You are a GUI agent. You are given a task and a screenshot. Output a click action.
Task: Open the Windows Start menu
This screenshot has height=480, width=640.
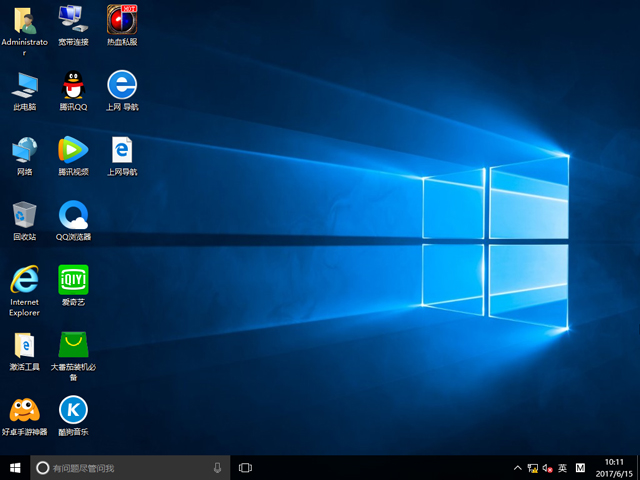point(15,467)
